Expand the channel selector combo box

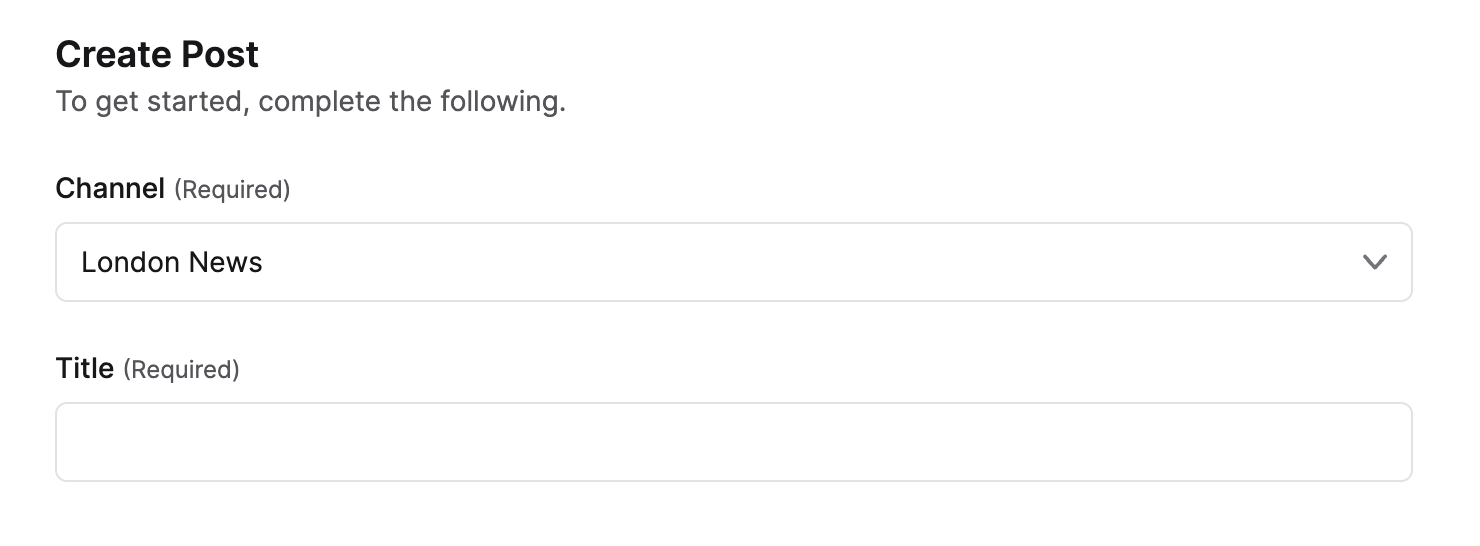733,262
